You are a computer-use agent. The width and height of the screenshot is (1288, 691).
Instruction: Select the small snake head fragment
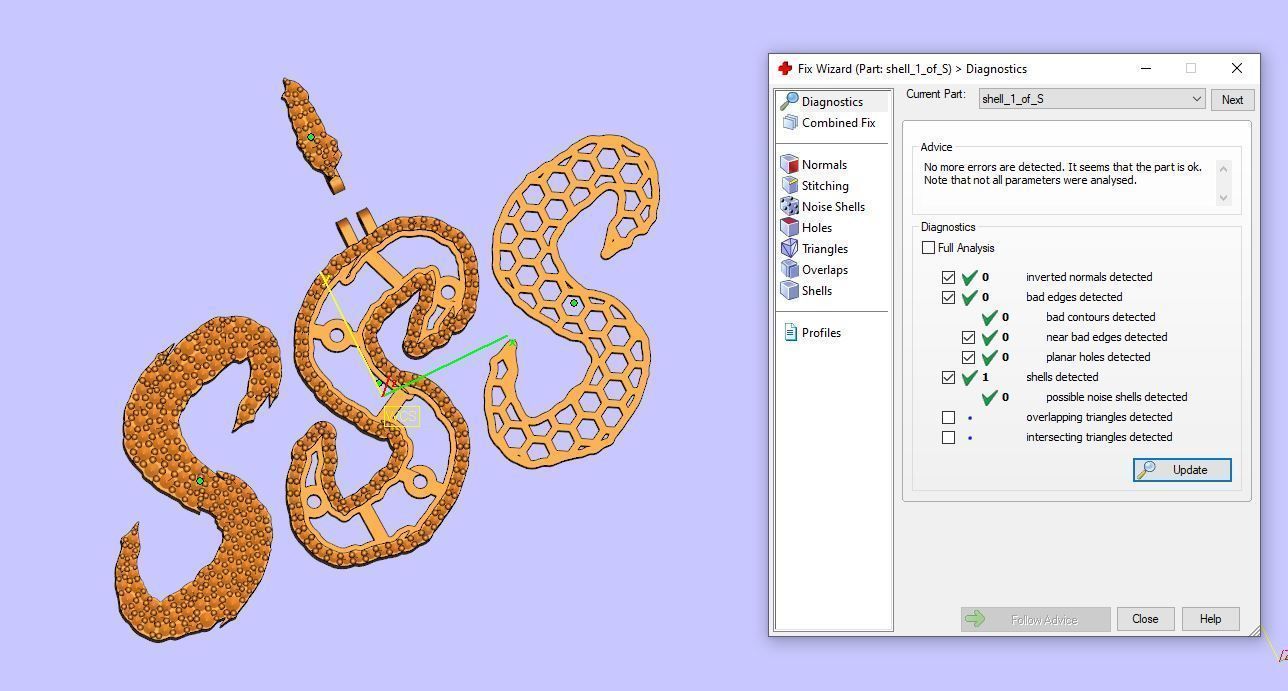311,136
